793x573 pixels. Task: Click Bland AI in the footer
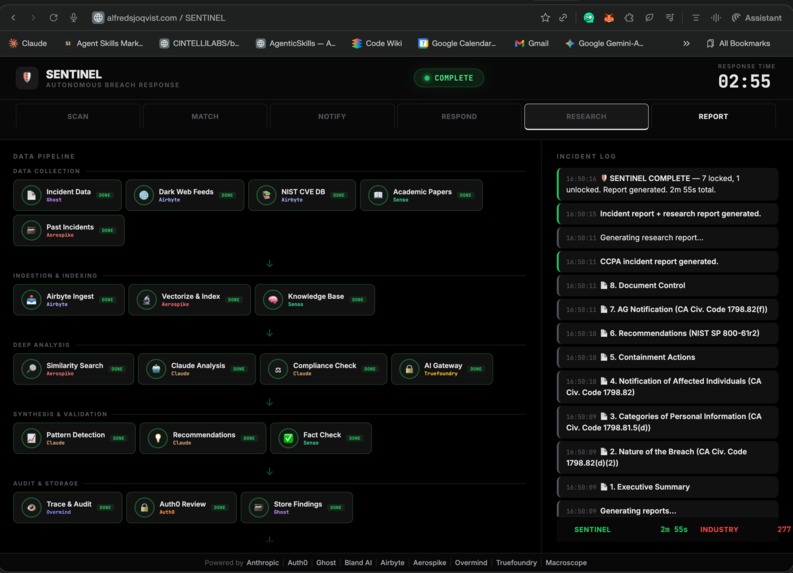(x=358, y=563)
